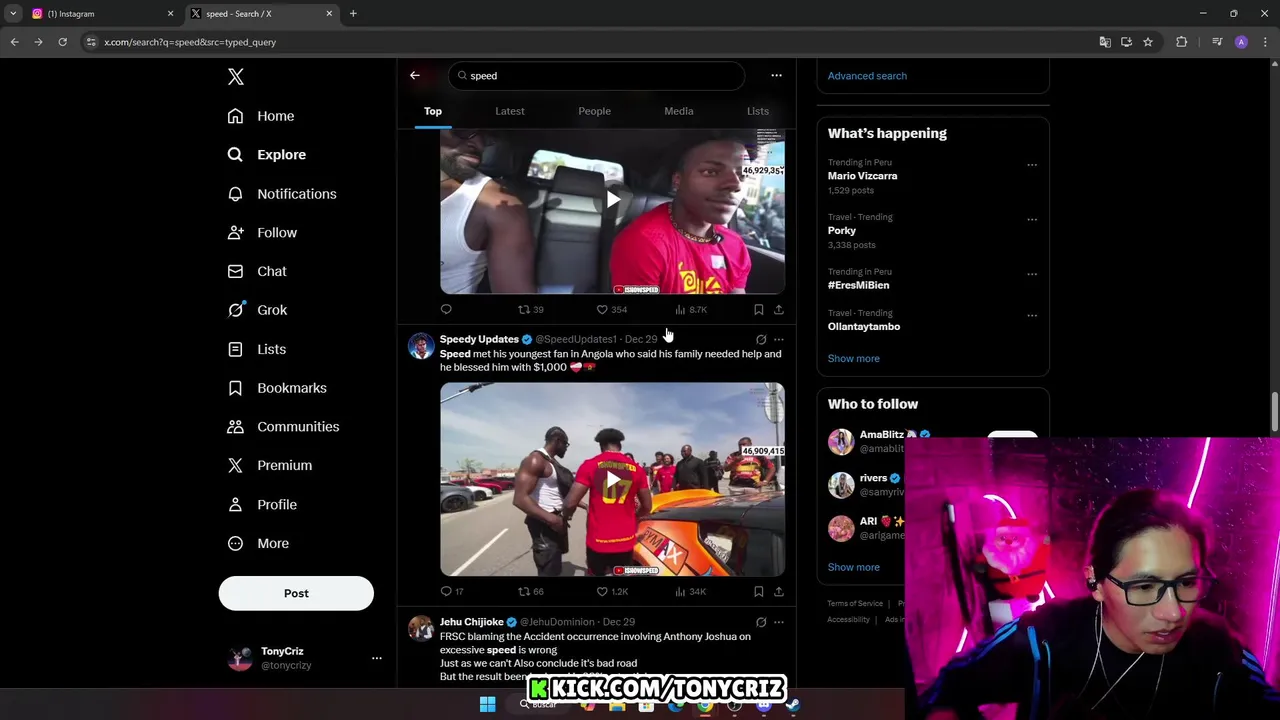Open the Advanced search link

coord(867,76)
